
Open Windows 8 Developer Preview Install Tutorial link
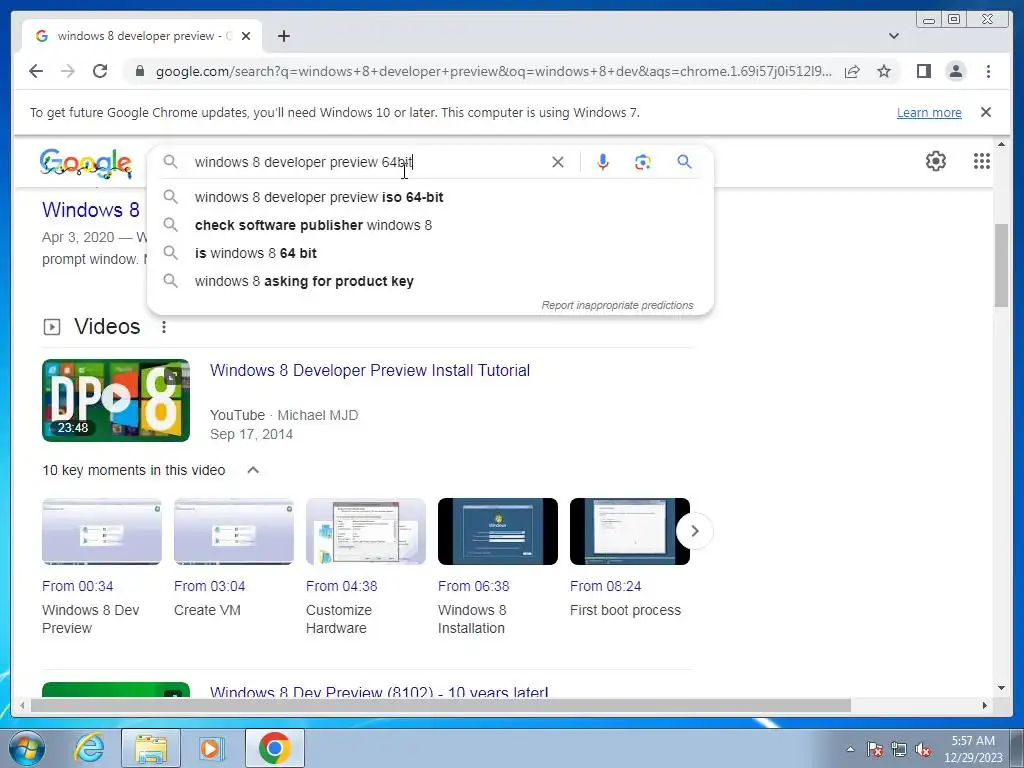370,370
